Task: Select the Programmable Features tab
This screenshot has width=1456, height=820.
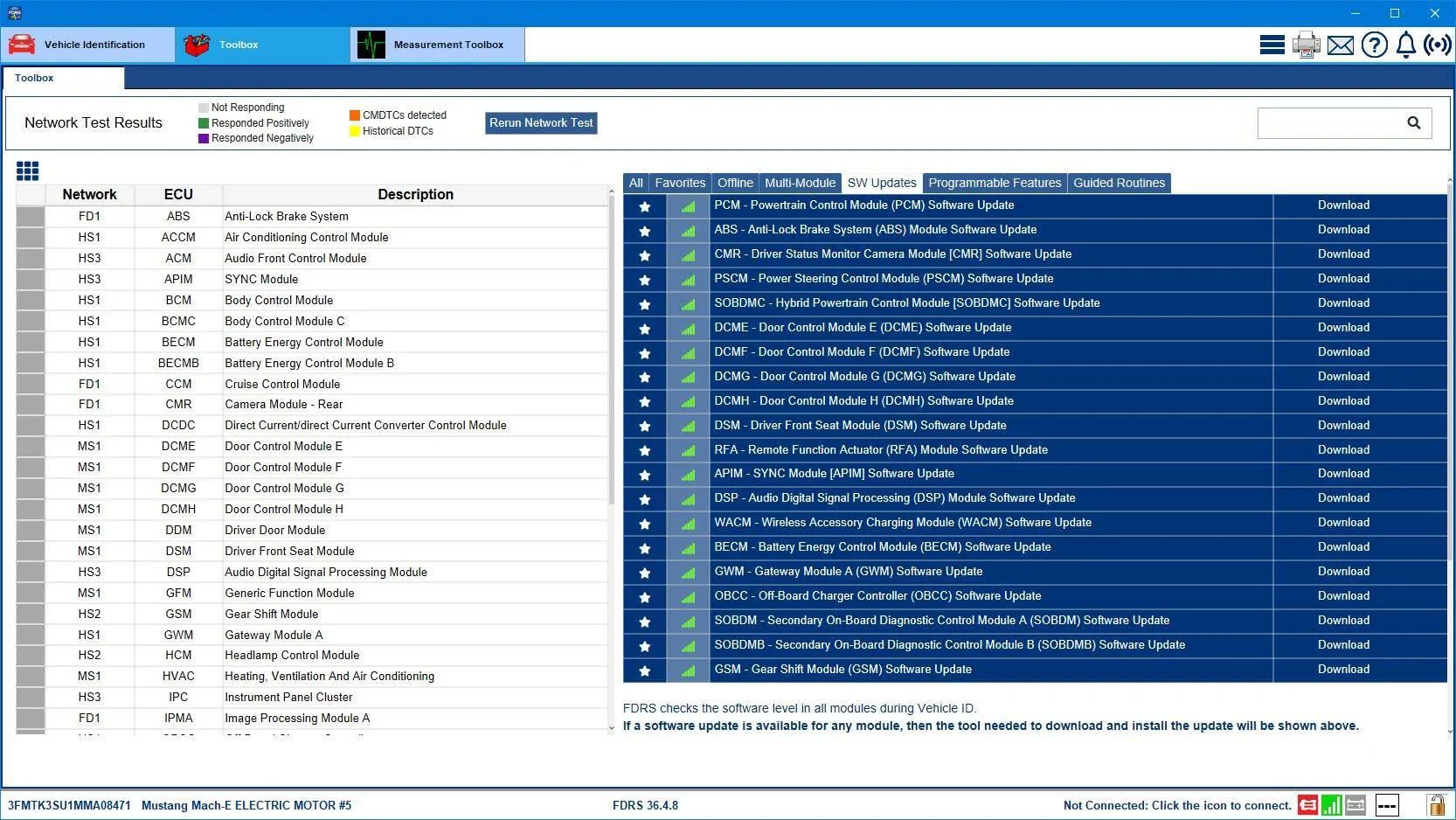Action: (995, 183)
